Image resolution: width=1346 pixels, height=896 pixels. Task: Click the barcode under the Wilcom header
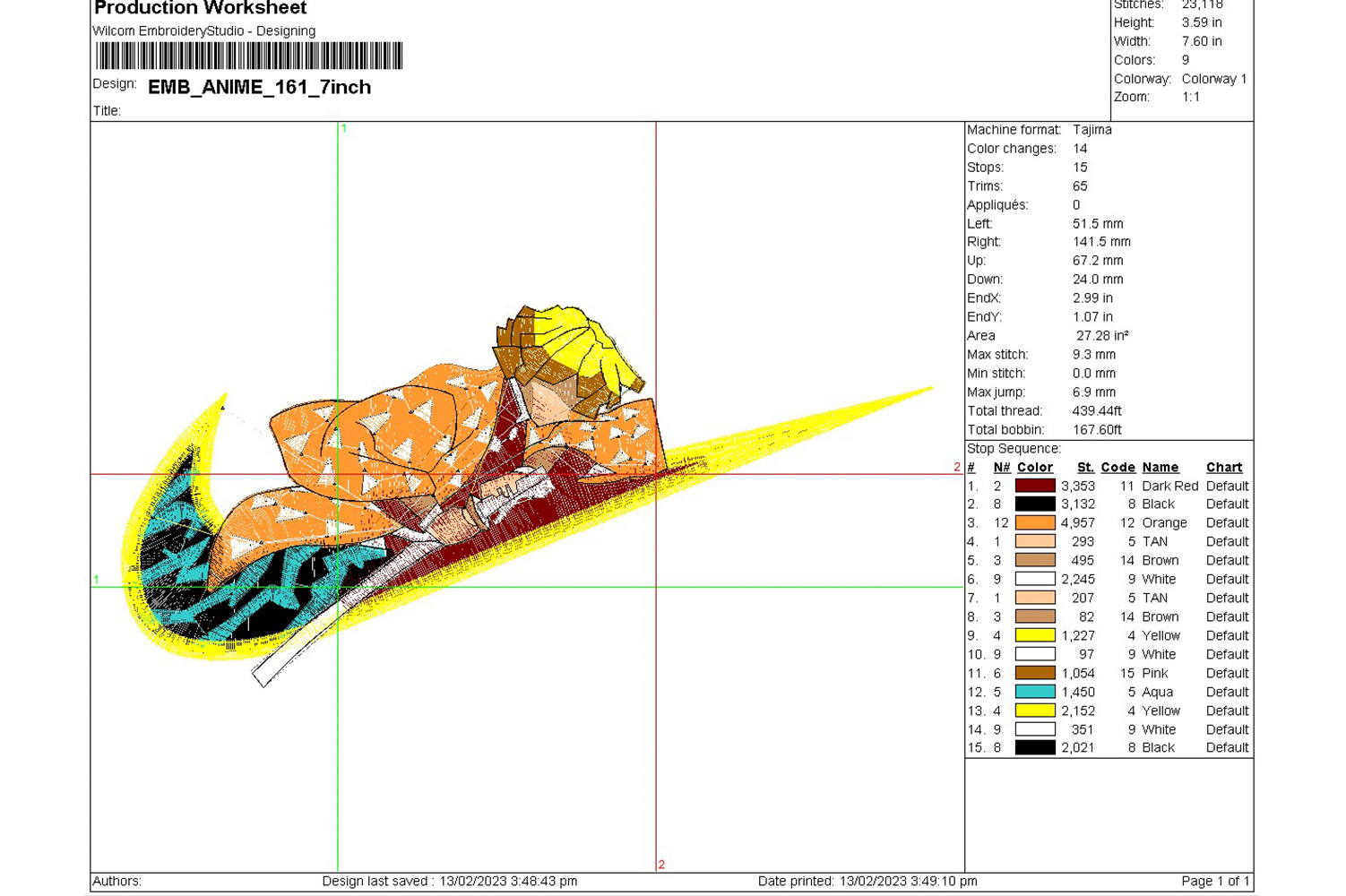[x=249, y=56]
